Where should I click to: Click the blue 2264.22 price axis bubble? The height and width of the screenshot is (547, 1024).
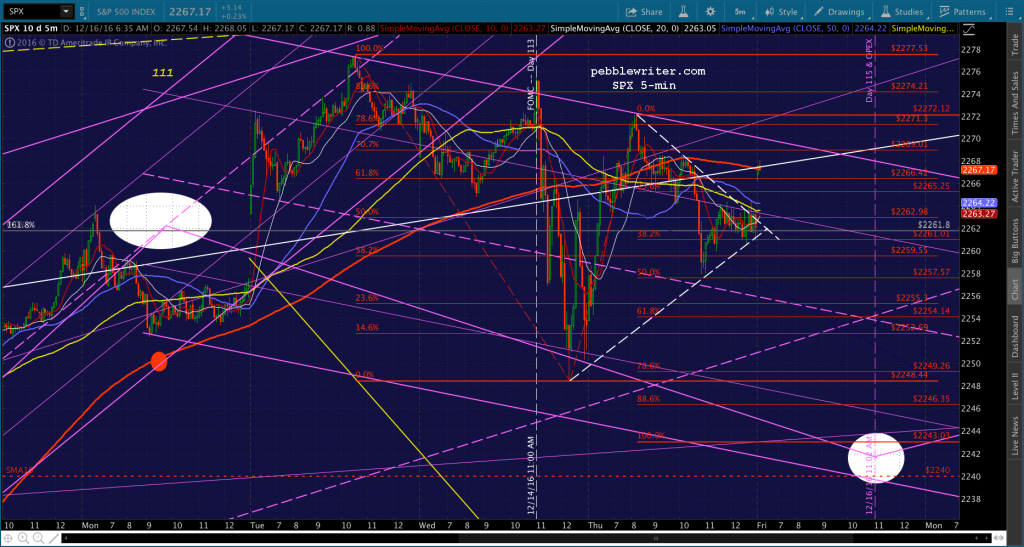point(978,203)
